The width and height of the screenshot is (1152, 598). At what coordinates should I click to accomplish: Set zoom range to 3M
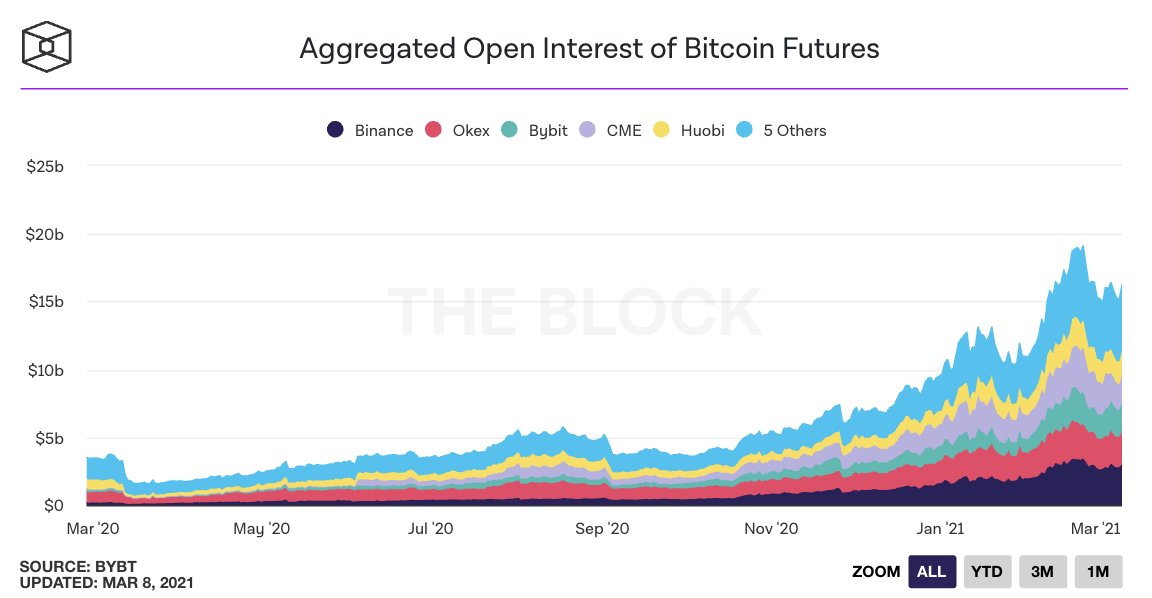point(1042,572)
